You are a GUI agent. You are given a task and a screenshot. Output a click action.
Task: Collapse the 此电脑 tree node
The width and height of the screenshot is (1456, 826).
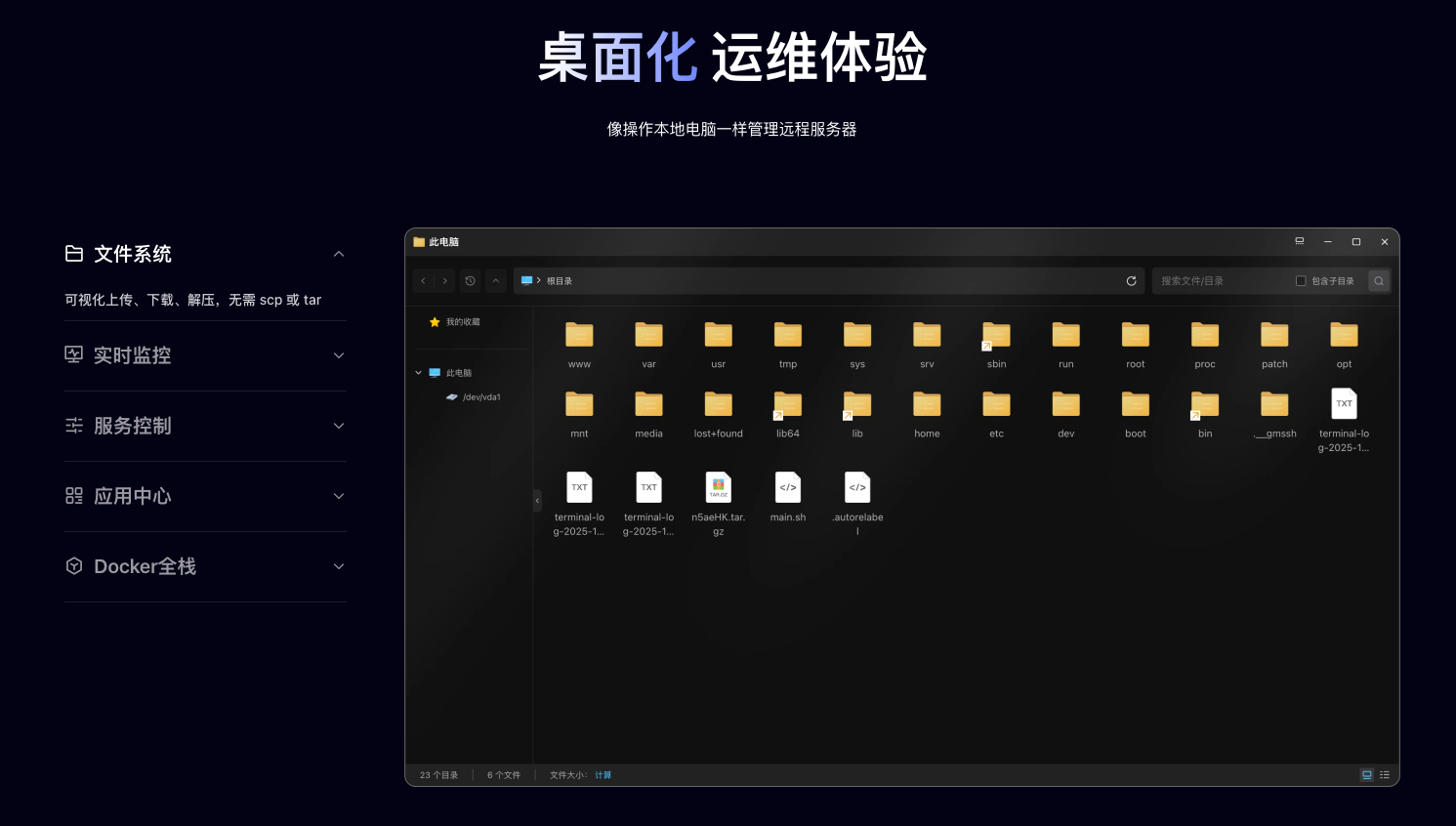click(419, 373)
